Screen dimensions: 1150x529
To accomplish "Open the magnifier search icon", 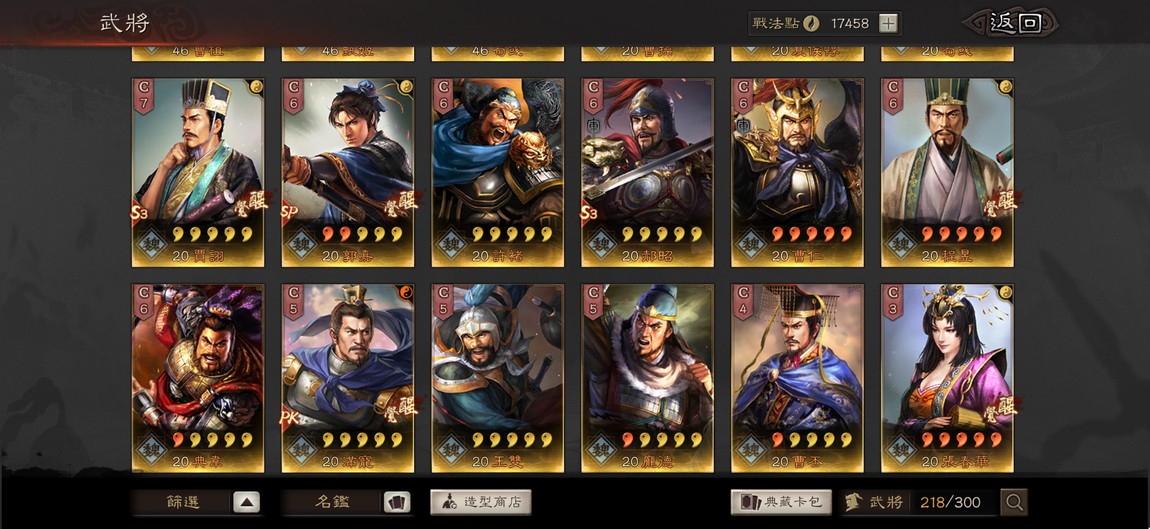I will click(x=1014, y=503).
